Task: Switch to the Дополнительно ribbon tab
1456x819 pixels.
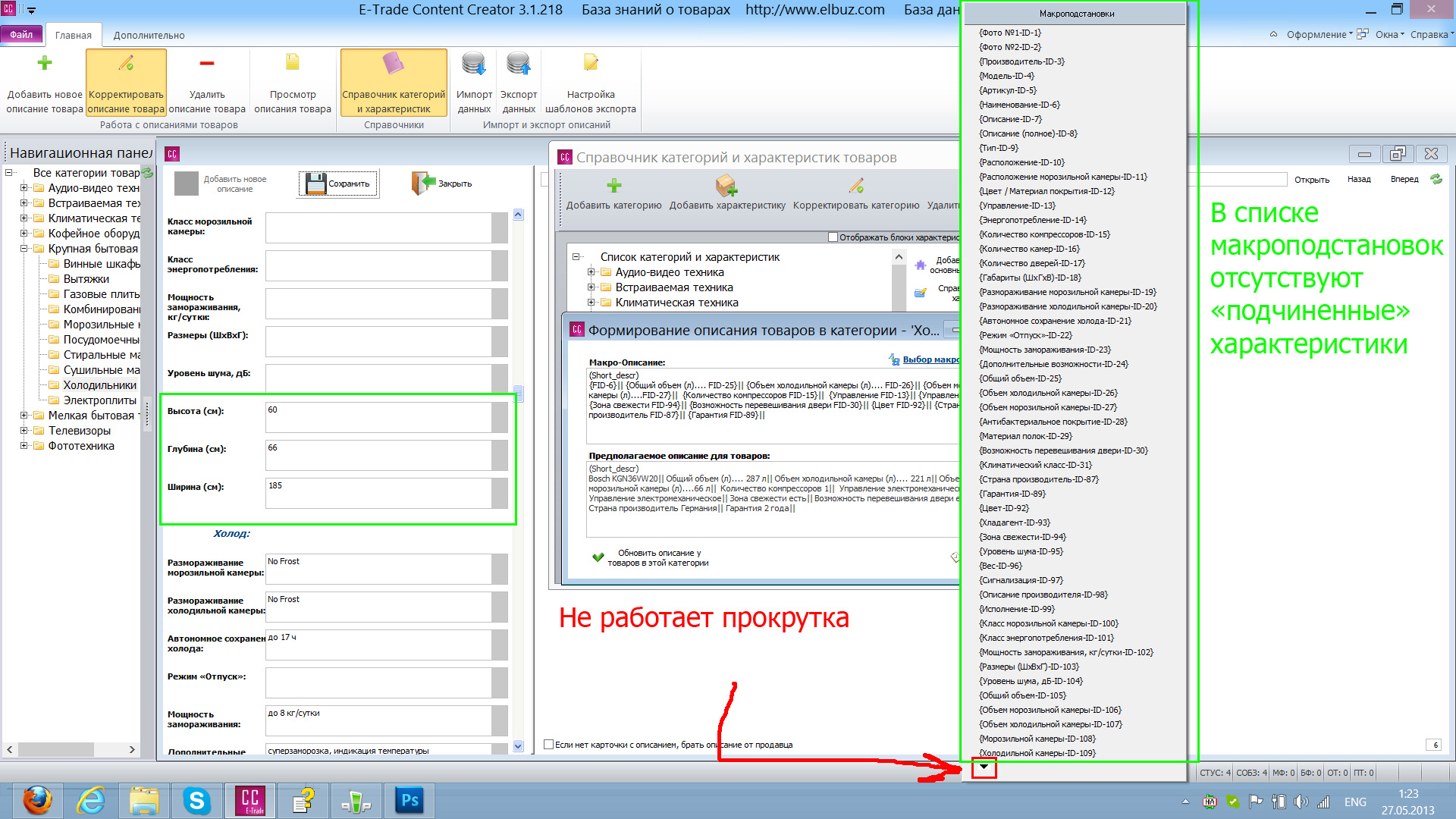Action: tap(149, 35)
